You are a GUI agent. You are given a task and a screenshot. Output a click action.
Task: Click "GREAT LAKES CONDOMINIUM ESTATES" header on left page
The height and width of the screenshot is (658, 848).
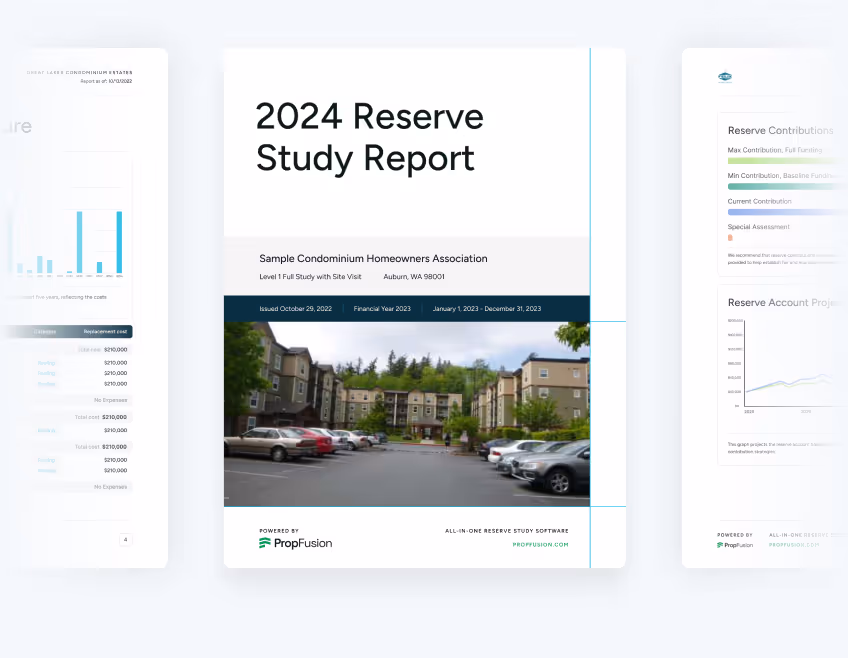pos(80,72)
